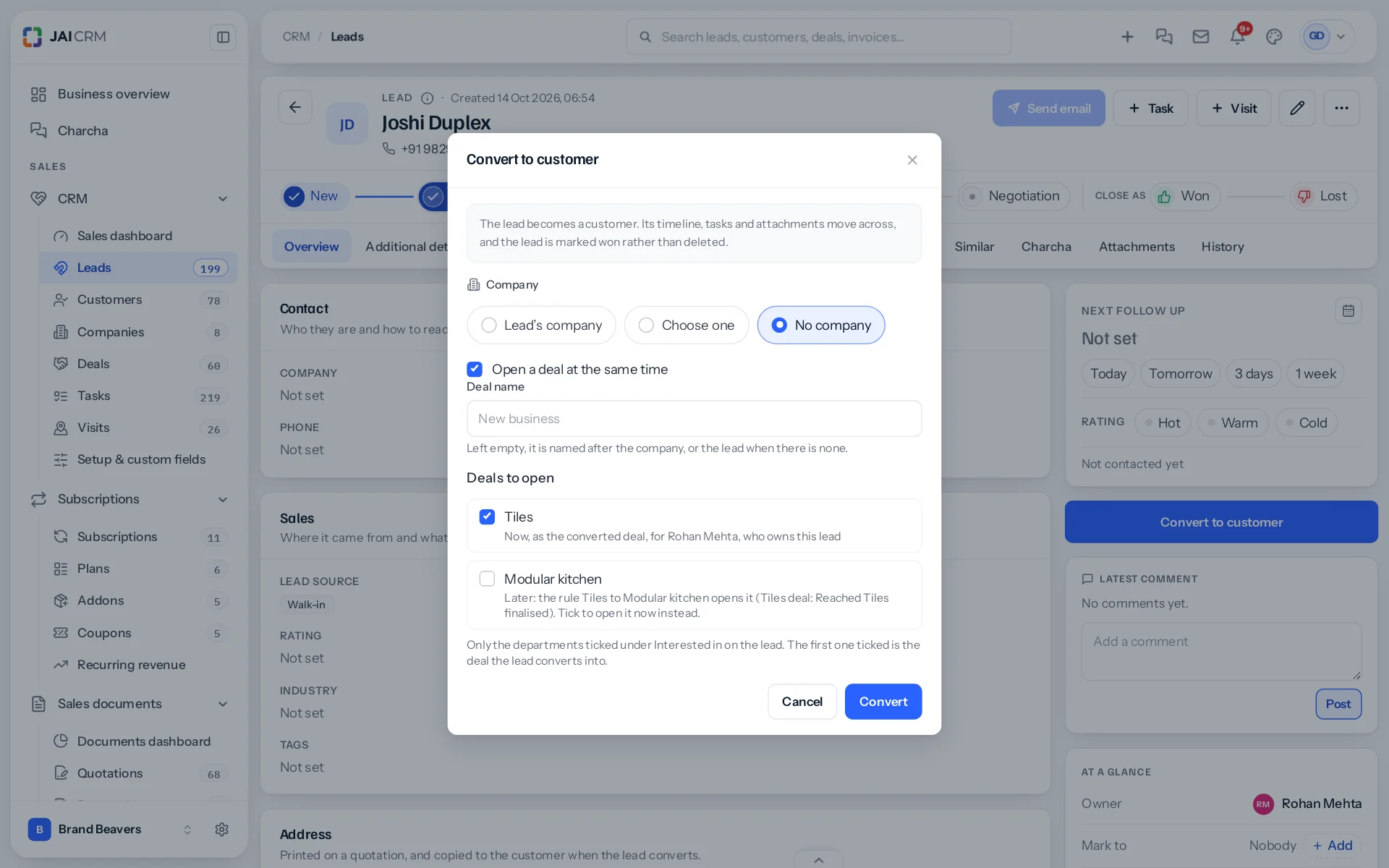1389x868 pixels.
Task: Toggle the sidebar collapse icon
Action: (x=223, y=37)
